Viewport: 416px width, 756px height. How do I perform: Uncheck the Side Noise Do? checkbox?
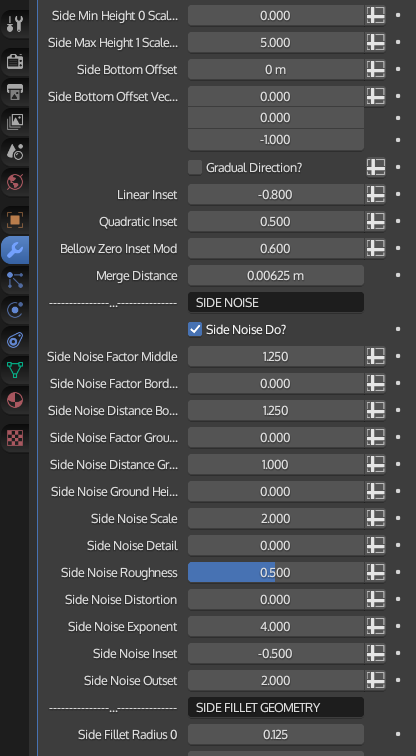(x=195, y=330)
